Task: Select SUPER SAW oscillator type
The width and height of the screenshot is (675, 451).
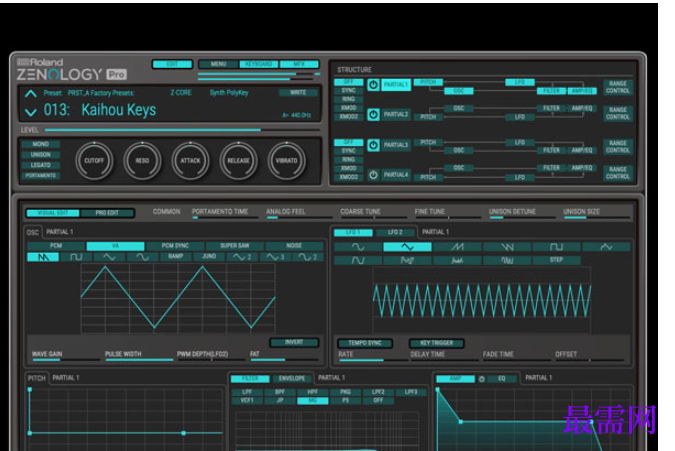Action: tap(235, 246)
